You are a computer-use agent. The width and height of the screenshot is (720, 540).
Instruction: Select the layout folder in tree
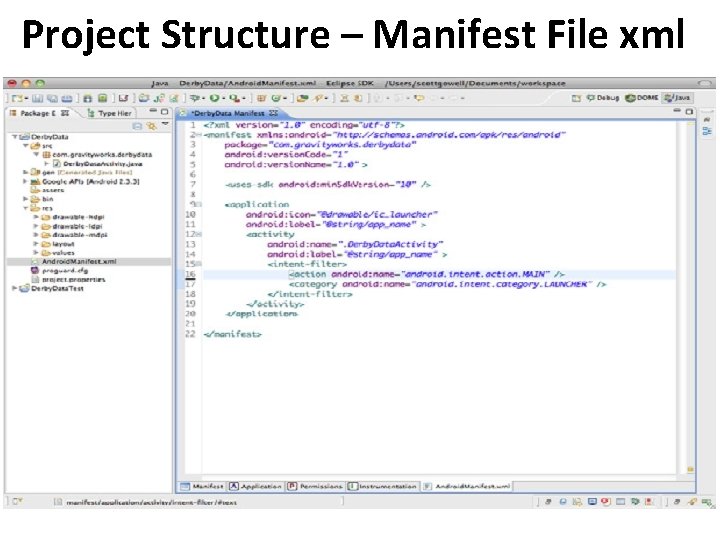click(63, 244)
